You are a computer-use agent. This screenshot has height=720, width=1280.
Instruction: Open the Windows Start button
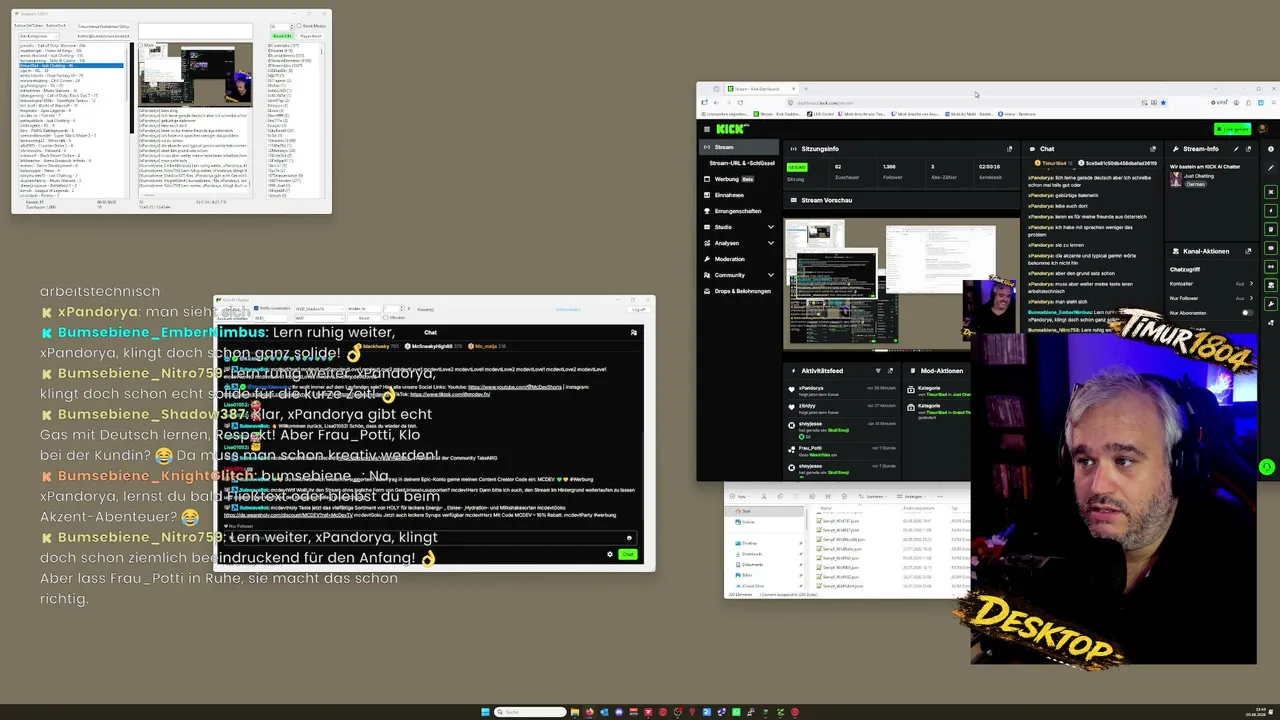pyautogui.click(x=486, y=712)
